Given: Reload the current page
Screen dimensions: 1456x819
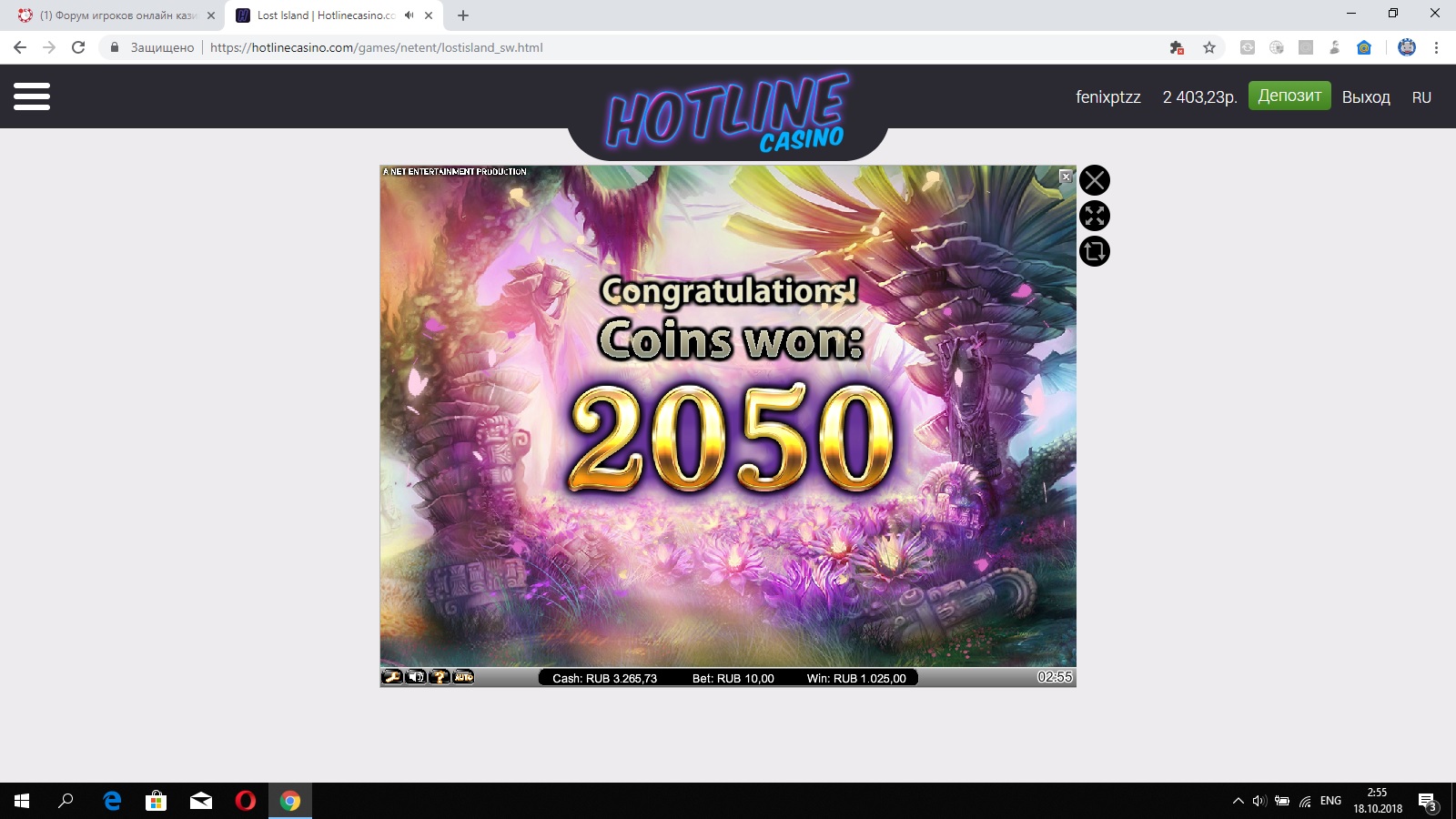Looking at the screenshot, I should (78, 47).
